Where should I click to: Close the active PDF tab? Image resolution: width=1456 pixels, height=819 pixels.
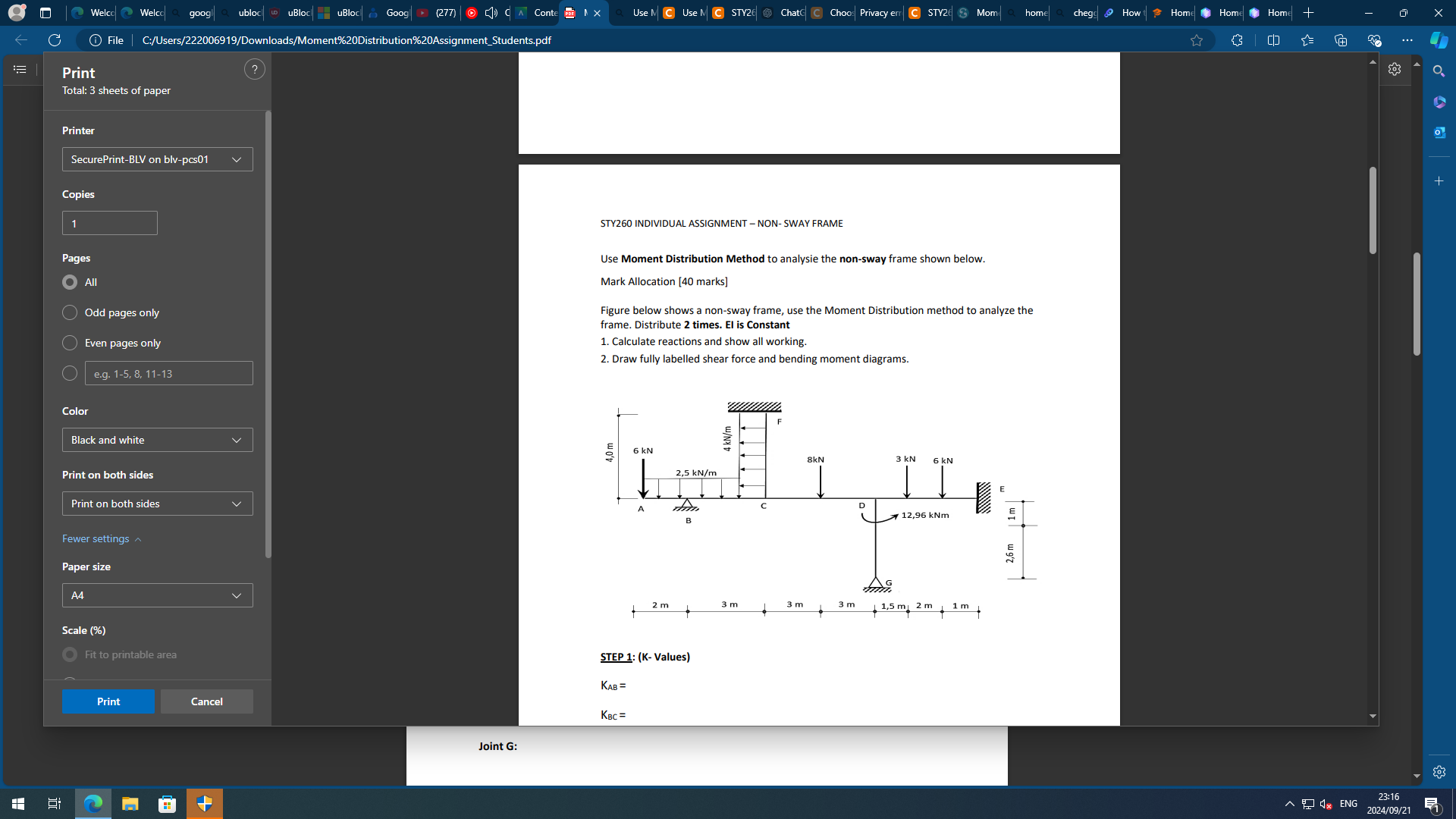click(597, 13)
